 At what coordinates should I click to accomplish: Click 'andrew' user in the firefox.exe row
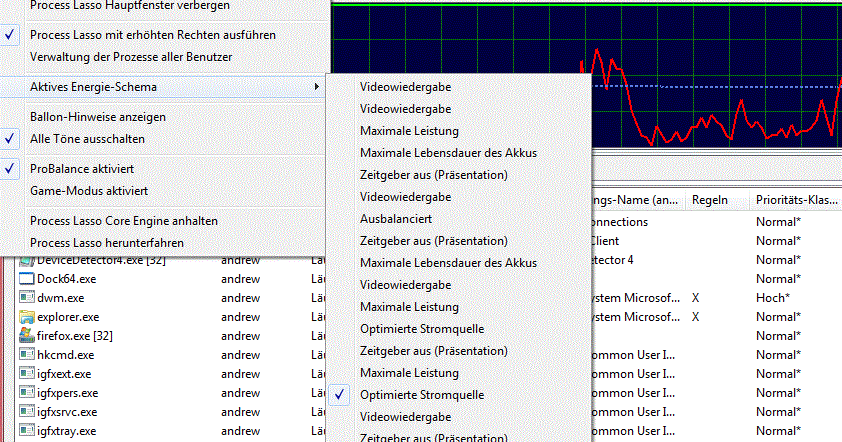[241, 336]
